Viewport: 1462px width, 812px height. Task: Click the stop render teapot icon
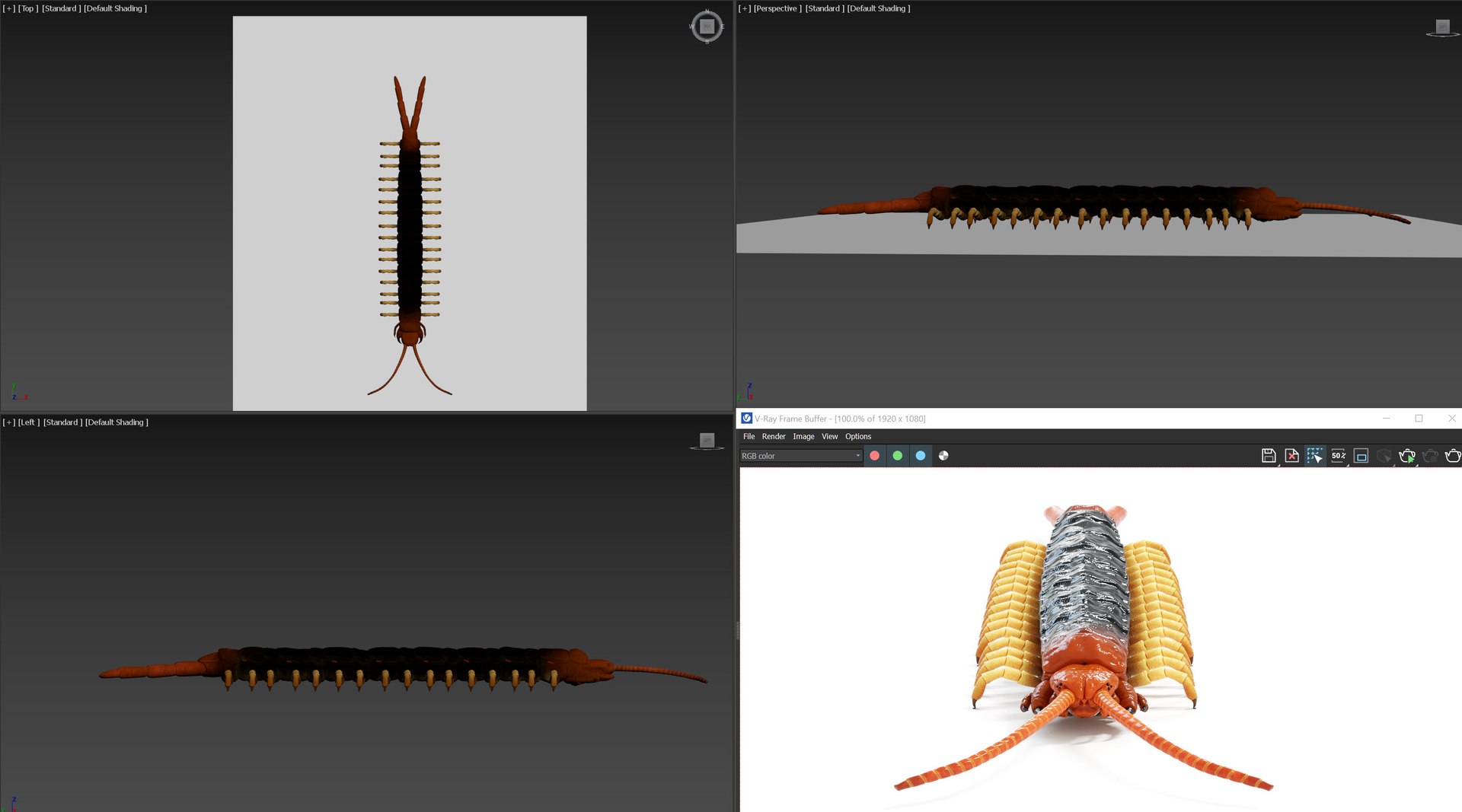click(x=1430, y=456)
